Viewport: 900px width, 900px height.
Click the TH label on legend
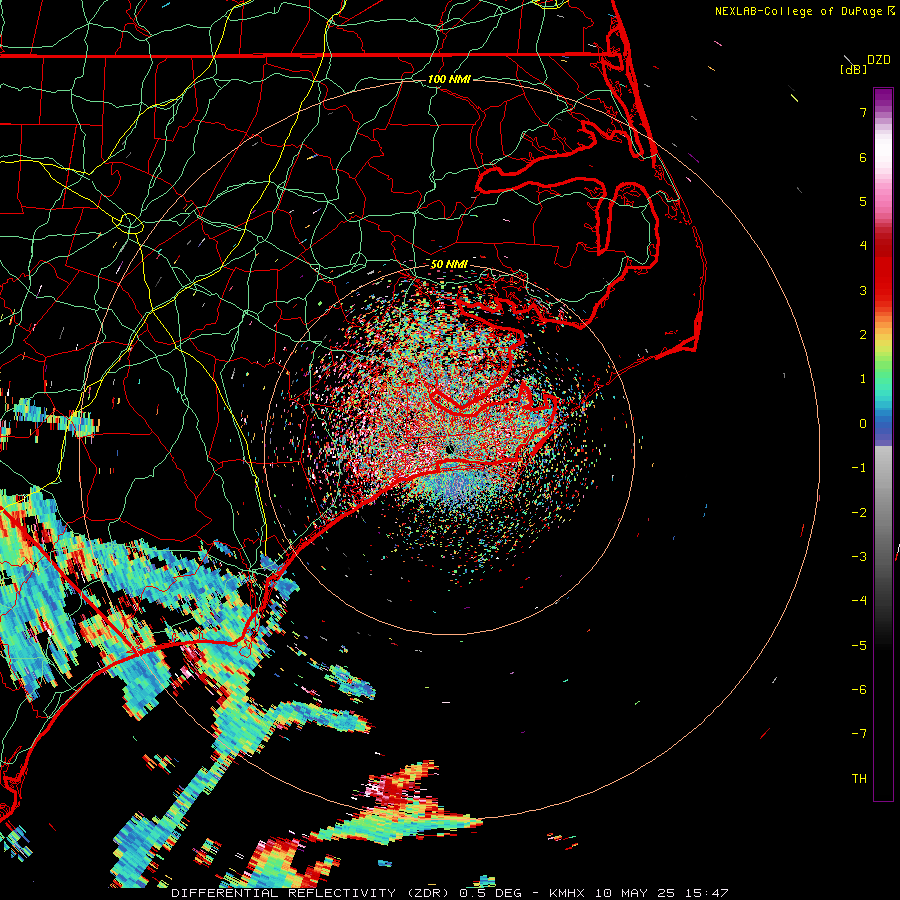(859, 779)
